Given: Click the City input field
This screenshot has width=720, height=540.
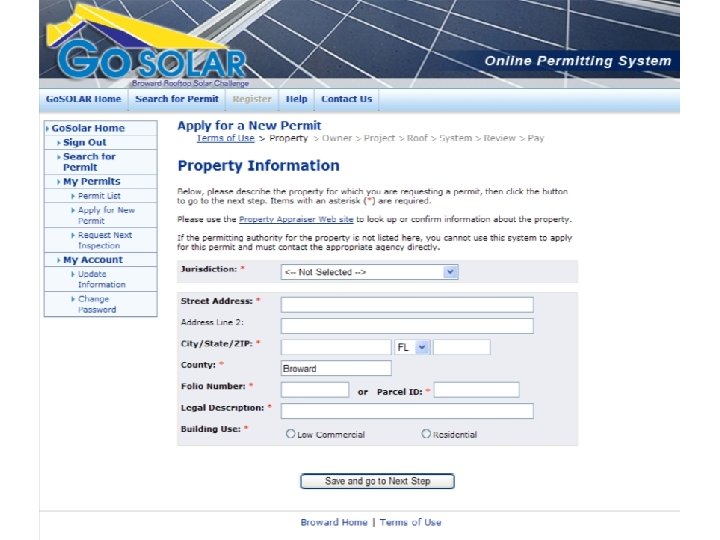Looking at the screenshot, I should [336, 347].
